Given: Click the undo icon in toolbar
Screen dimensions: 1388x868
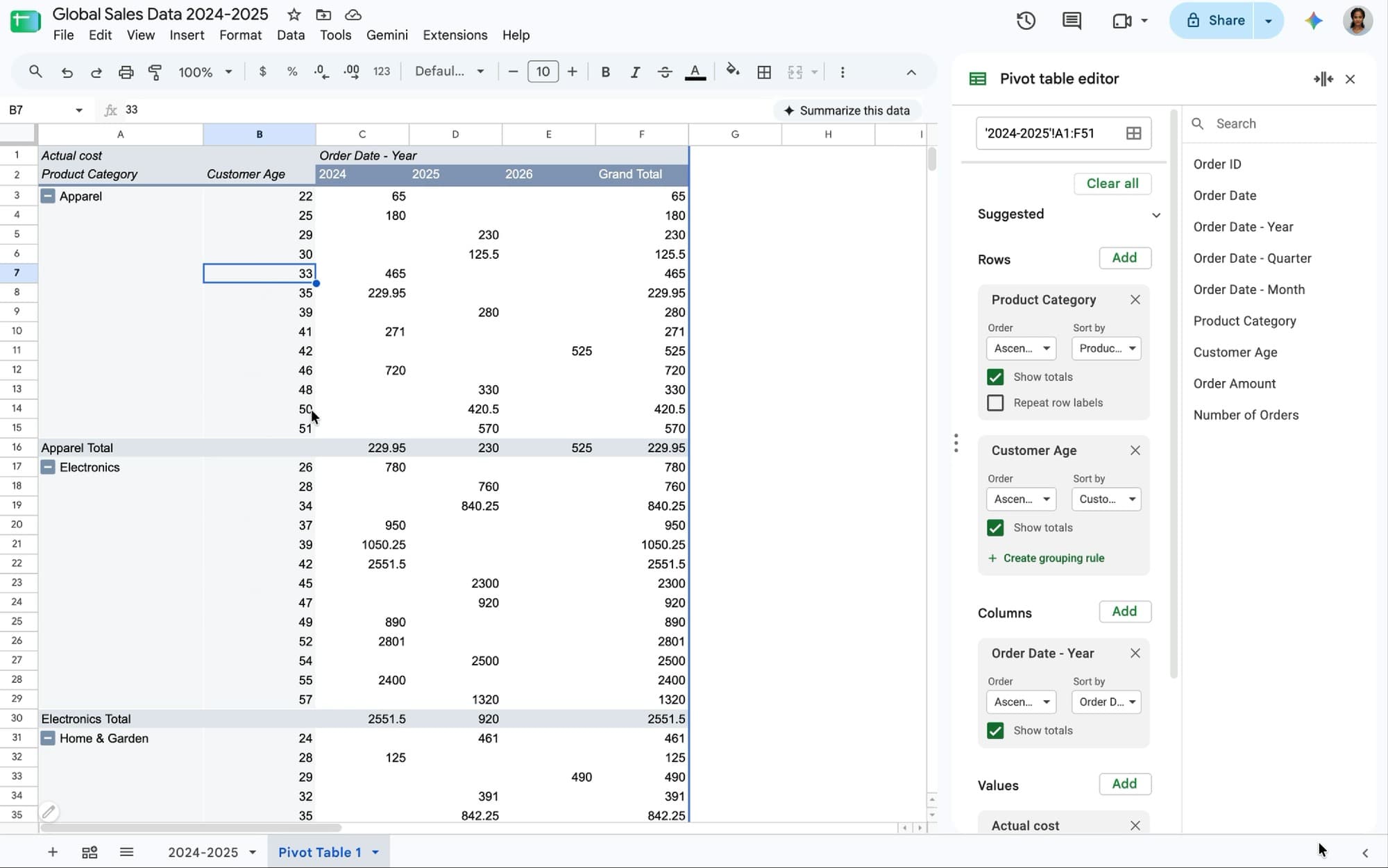Looking at the screenshot, I should pos(67,72).
